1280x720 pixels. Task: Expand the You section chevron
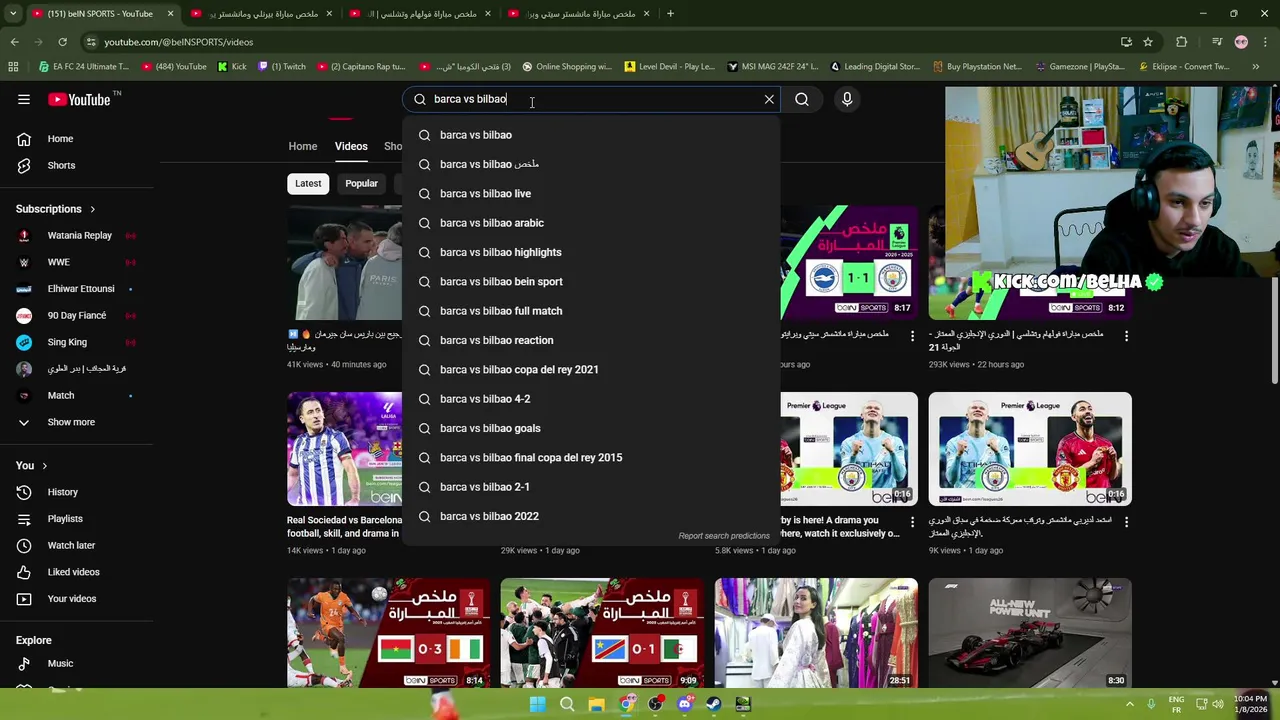[x=45, y=466]
